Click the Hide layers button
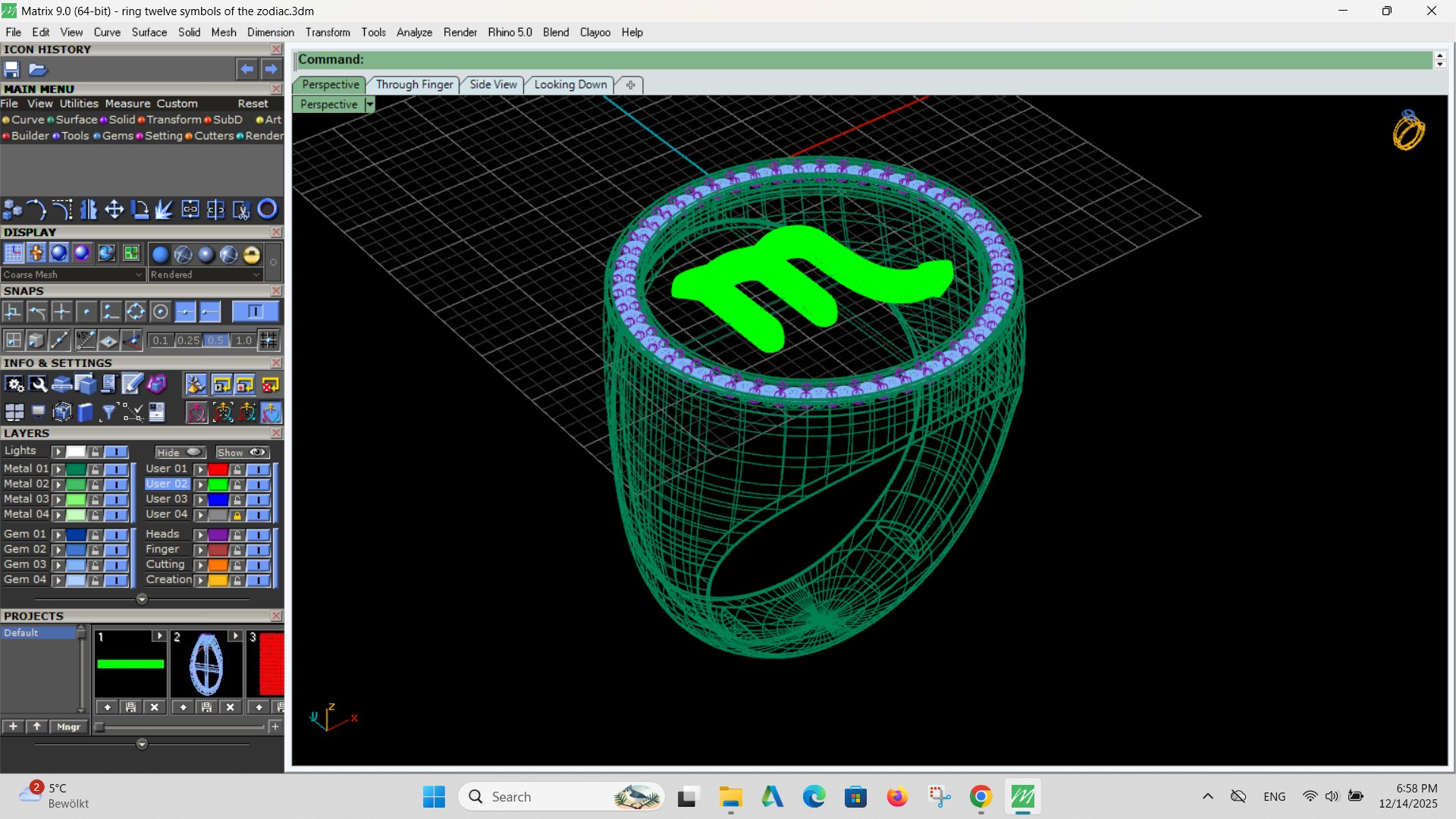The image size is (1456, 819). pos(180,452)
